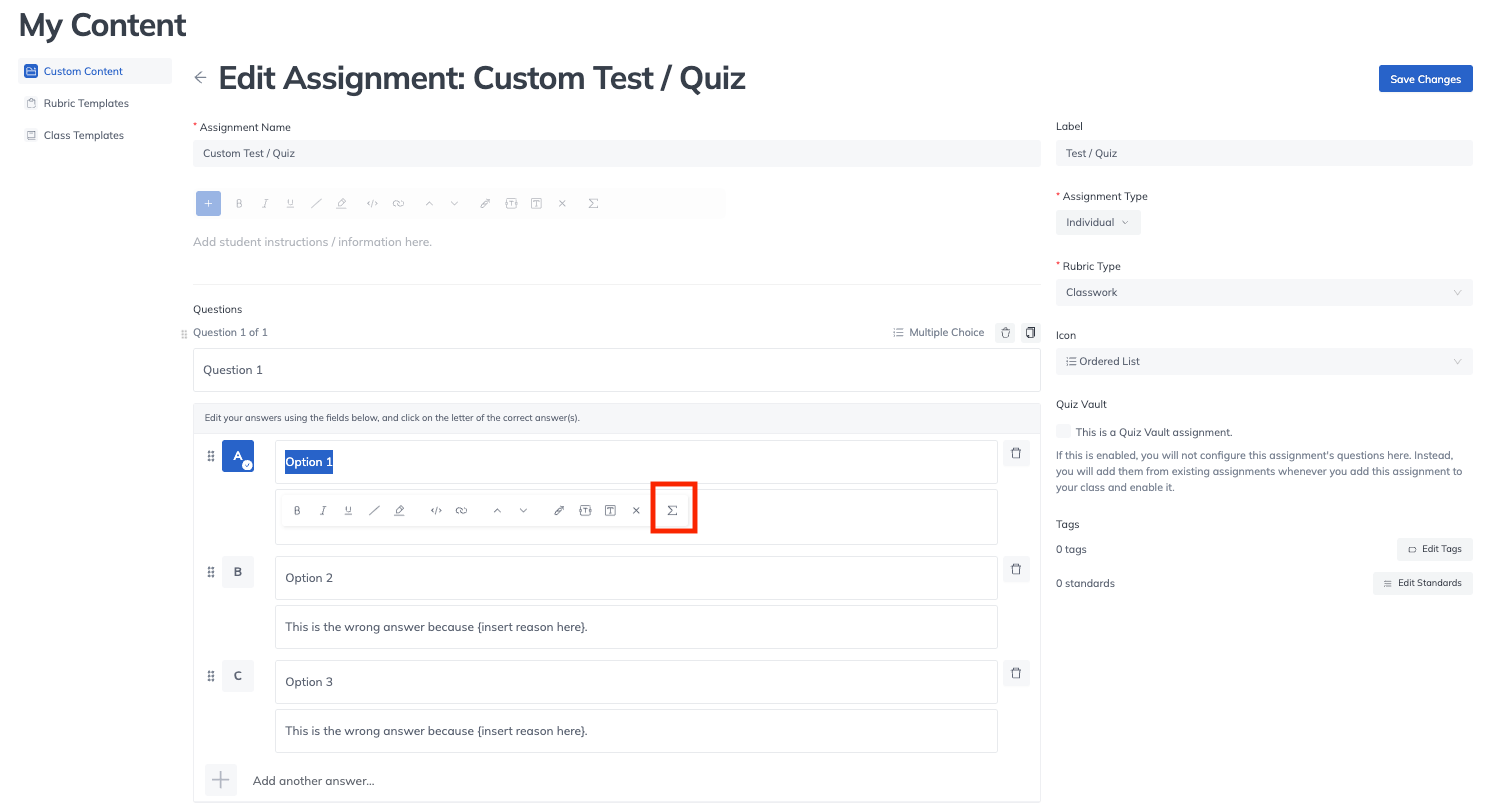1487x807 pixels.
Task: Click the blue plus button in instructions toolbar
Action: pos(208,203)
